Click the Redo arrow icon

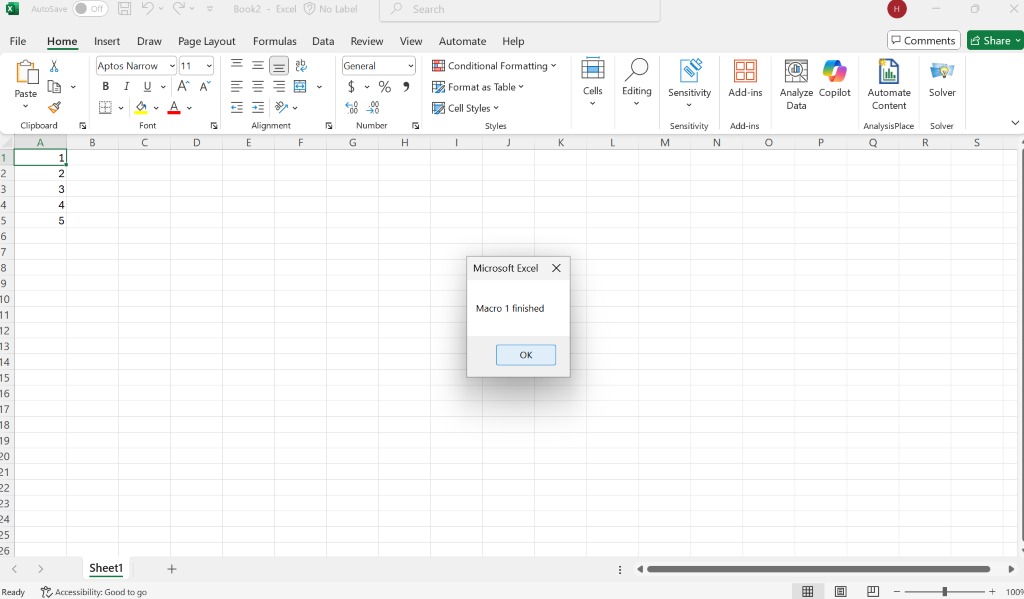coord(179,8)
